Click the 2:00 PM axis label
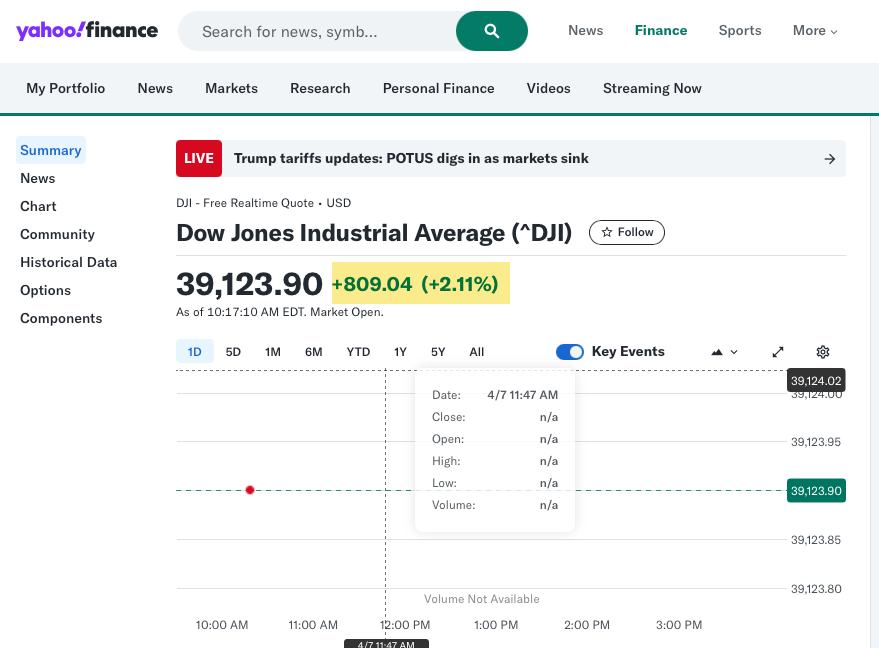Image resolution: width=879 pixels, height=648 pixels. click(587, 625)
